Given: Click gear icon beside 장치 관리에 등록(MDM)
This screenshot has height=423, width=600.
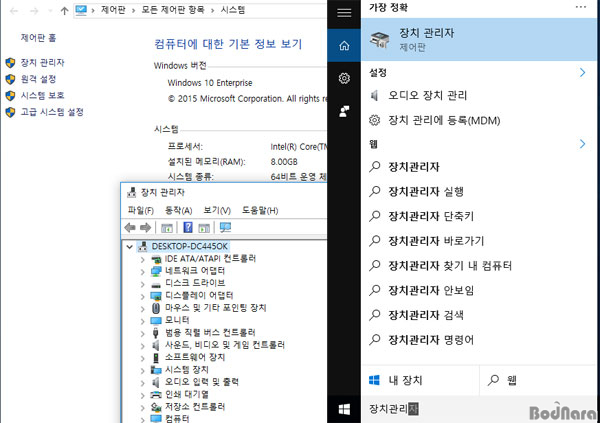Looking at the screenshot, I should pos(375,121).
